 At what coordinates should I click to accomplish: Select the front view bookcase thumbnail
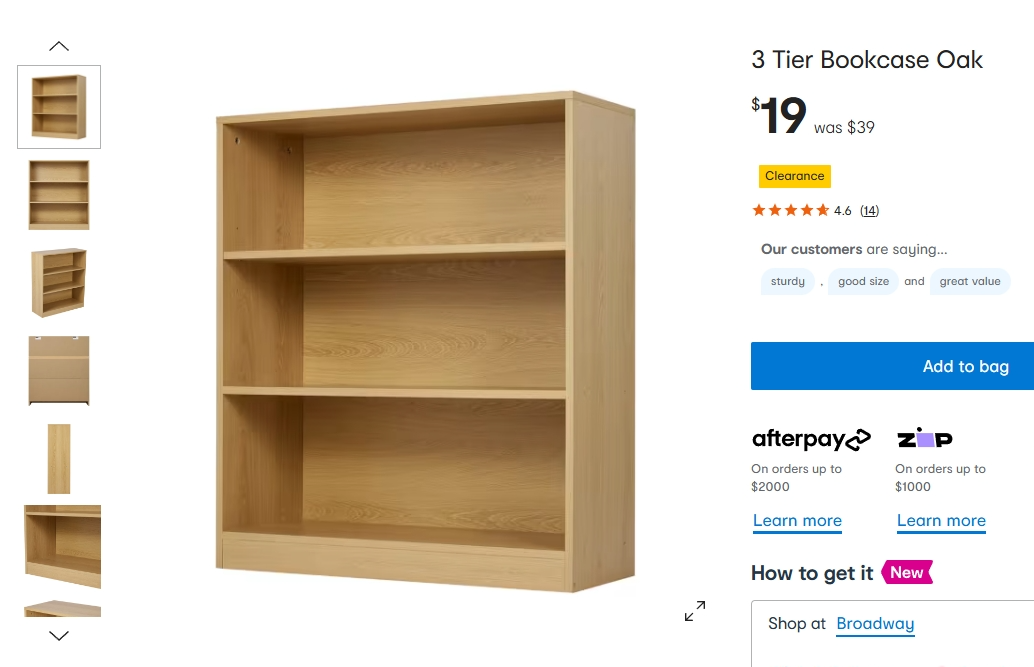pos(59,195)
